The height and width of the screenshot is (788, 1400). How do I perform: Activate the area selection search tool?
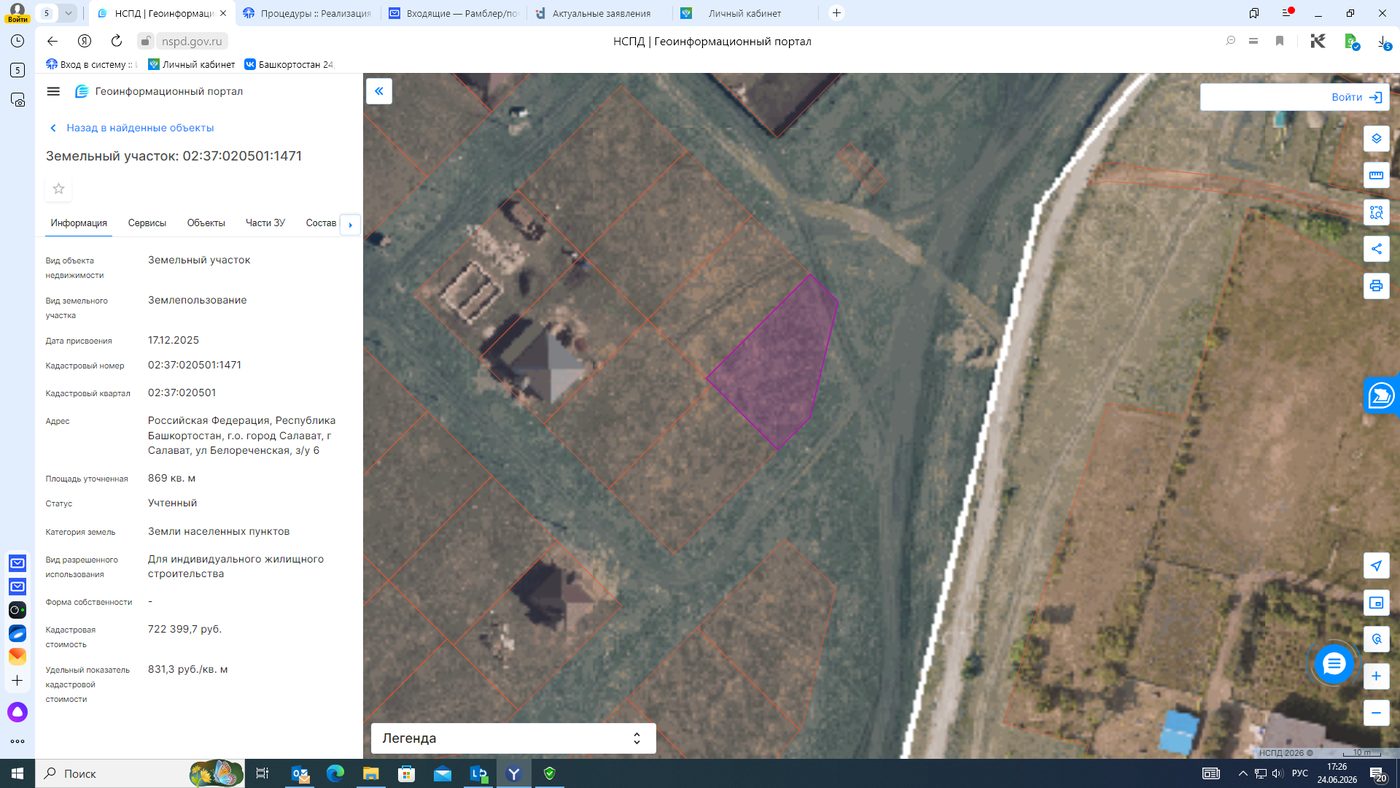point(1376,212)
